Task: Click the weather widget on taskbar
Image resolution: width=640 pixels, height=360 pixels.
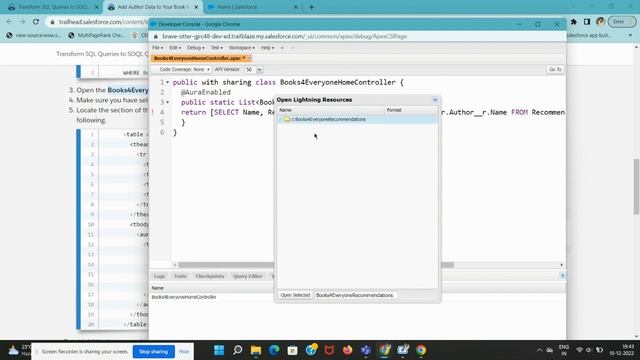Action: (18, 350)
